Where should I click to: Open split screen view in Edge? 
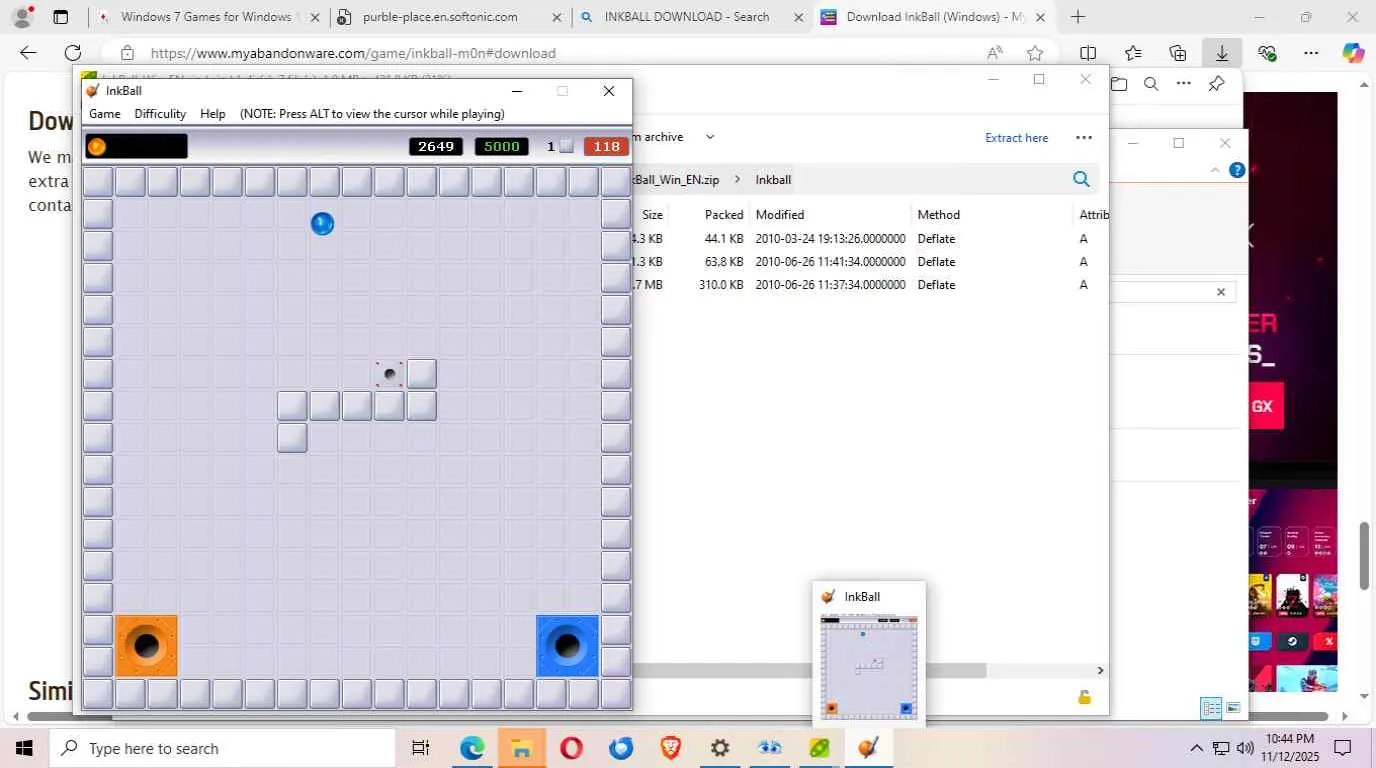[1088, 53]
